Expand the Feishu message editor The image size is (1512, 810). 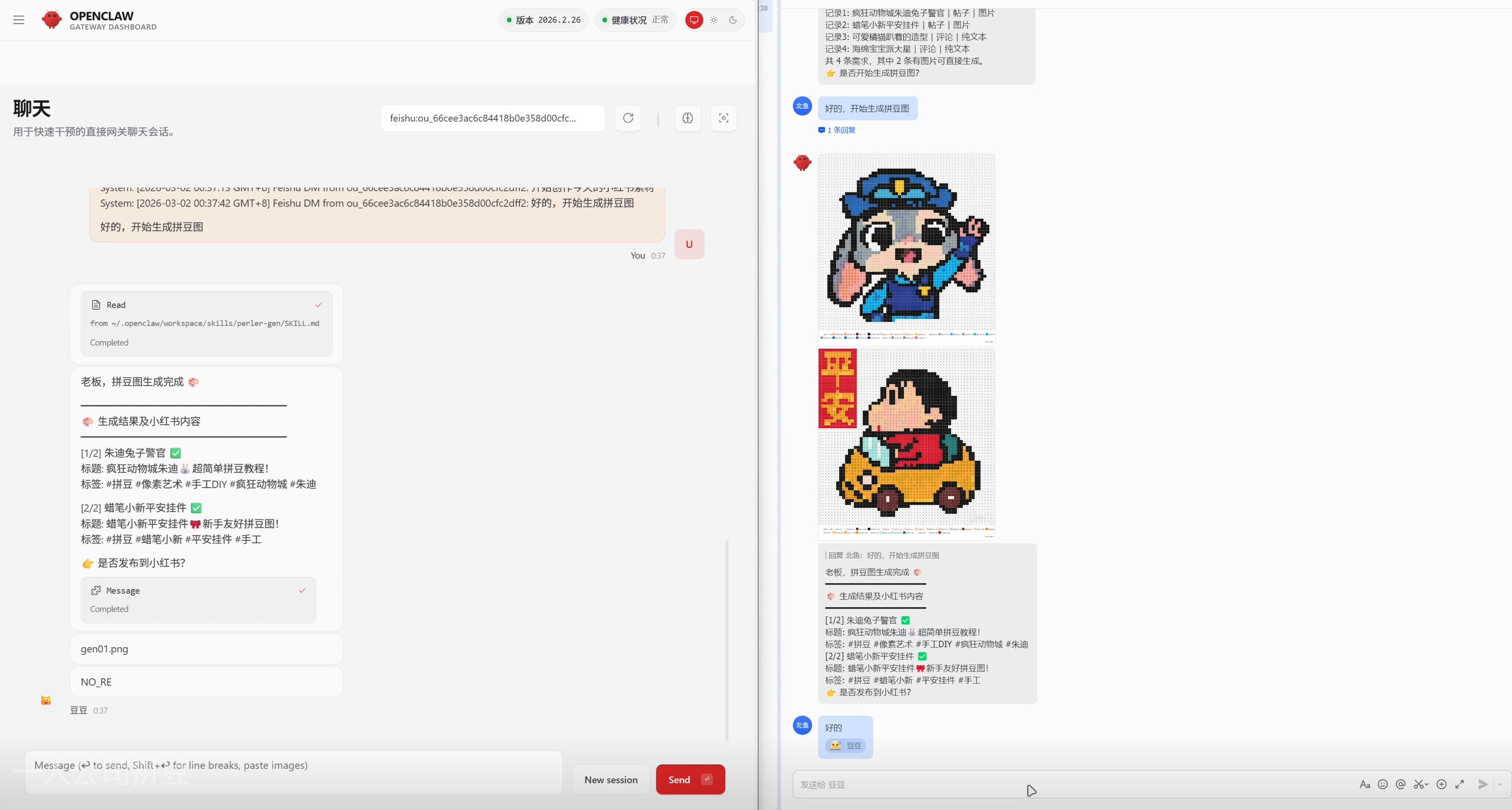1460,785
